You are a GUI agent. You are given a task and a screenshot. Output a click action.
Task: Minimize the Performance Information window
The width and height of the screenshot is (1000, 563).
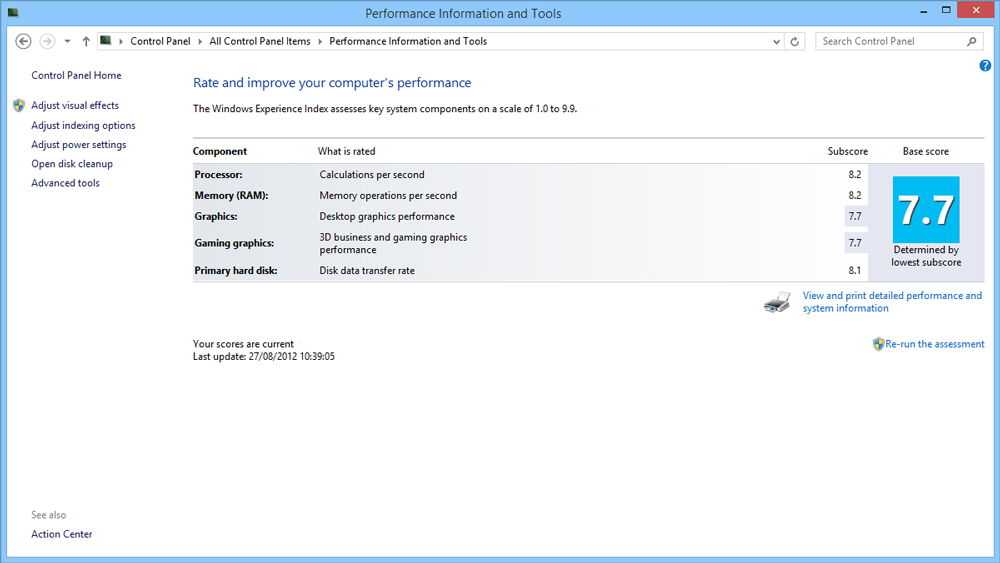[923, 11]
